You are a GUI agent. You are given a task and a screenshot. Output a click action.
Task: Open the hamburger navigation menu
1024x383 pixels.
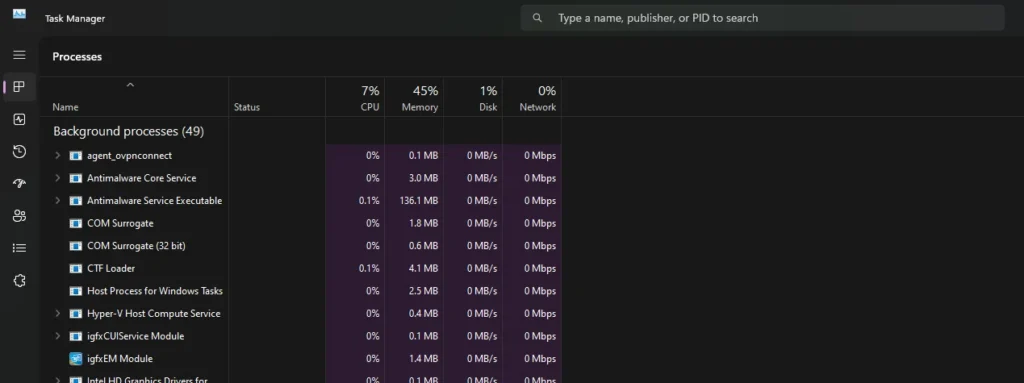click(19, 55)
